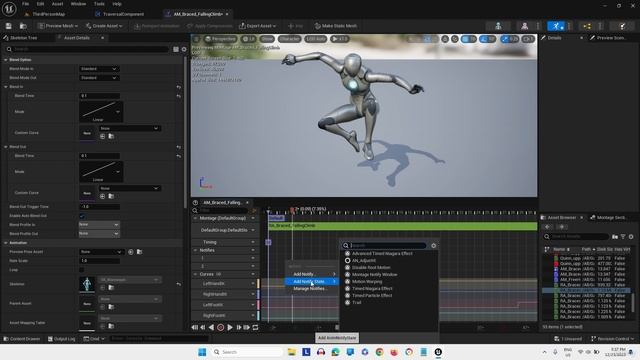Switch to Animation Blueprint mode icon

(587, 26)
